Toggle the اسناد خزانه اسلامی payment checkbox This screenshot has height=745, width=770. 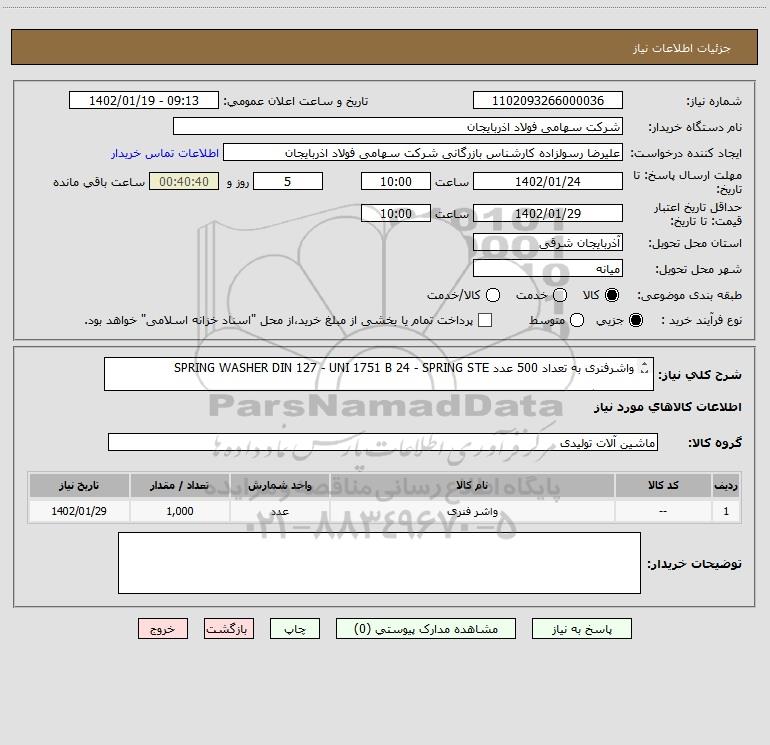(x=485, y=320)
